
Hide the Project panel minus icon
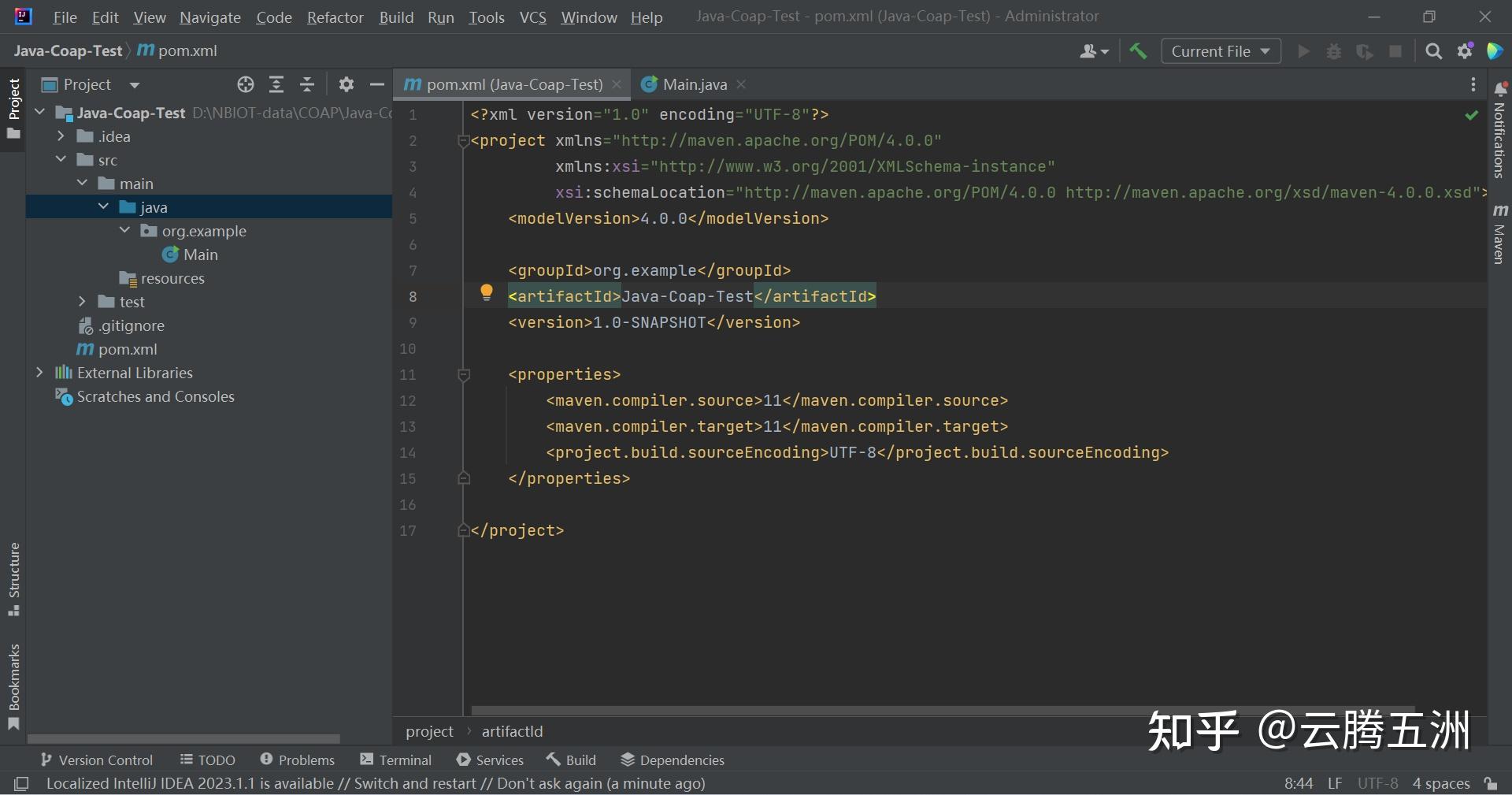[377, 84]
